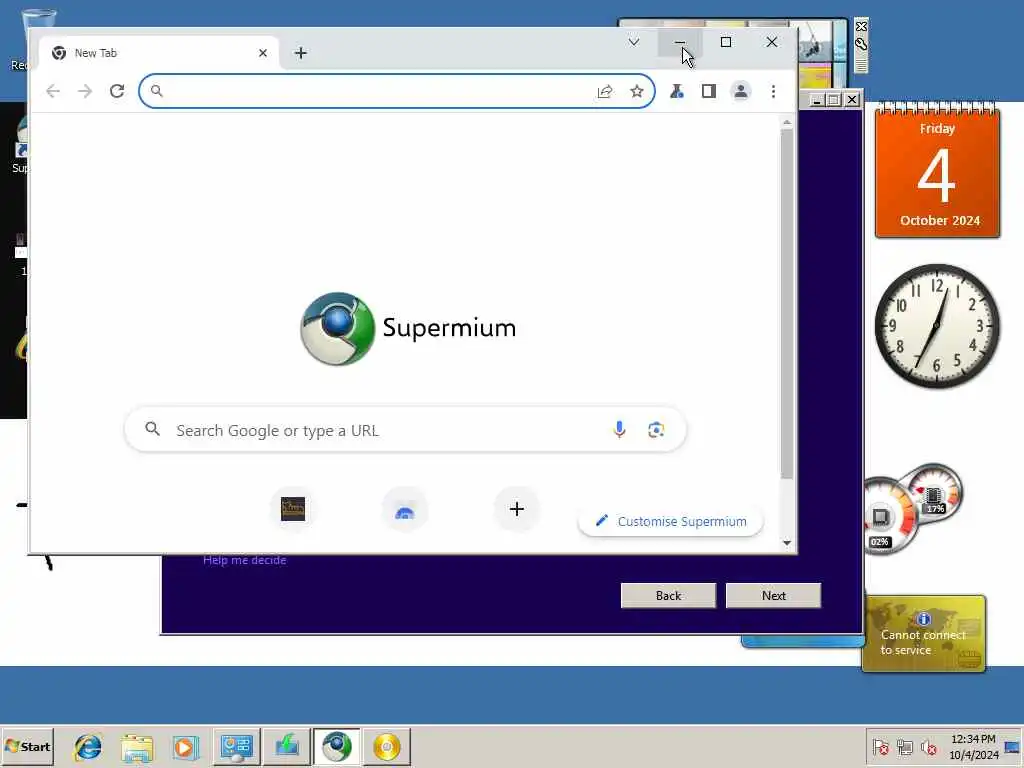This screenshot has height=768, width=1024.
Task: Minimize the installer window behind the browser
Action: coord(816,100)
